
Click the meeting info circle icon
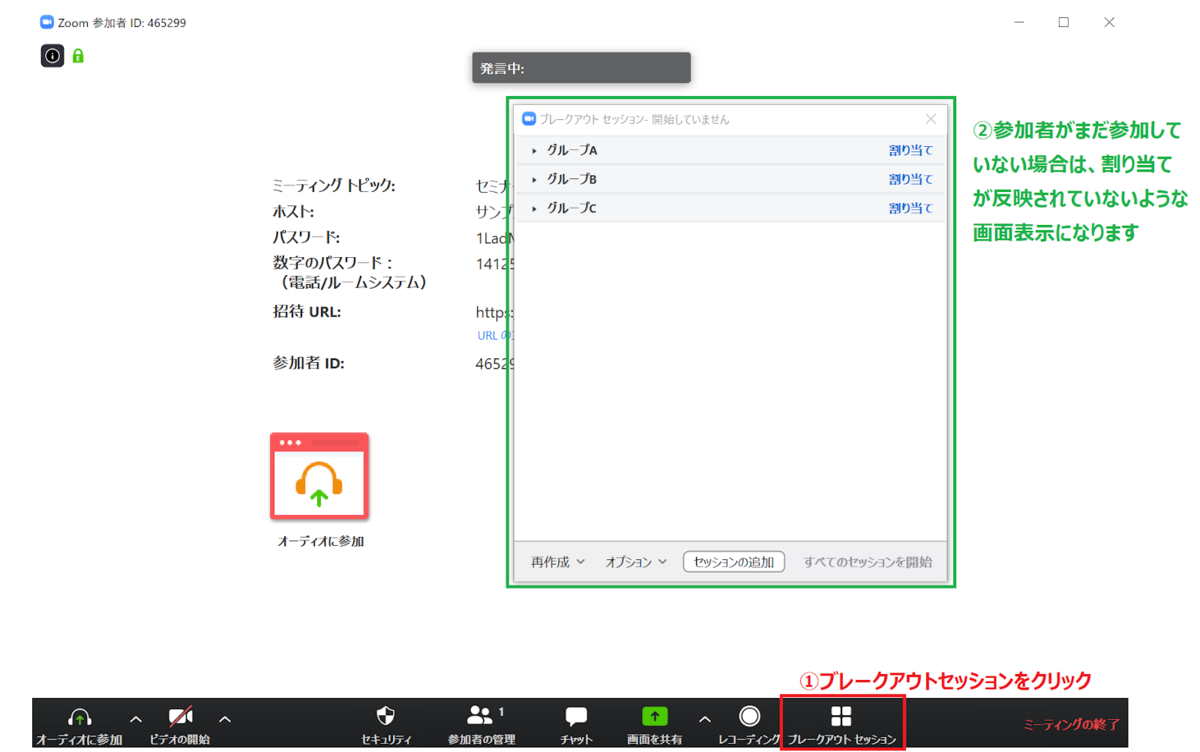pyautogui.click(x=52, y=56)
